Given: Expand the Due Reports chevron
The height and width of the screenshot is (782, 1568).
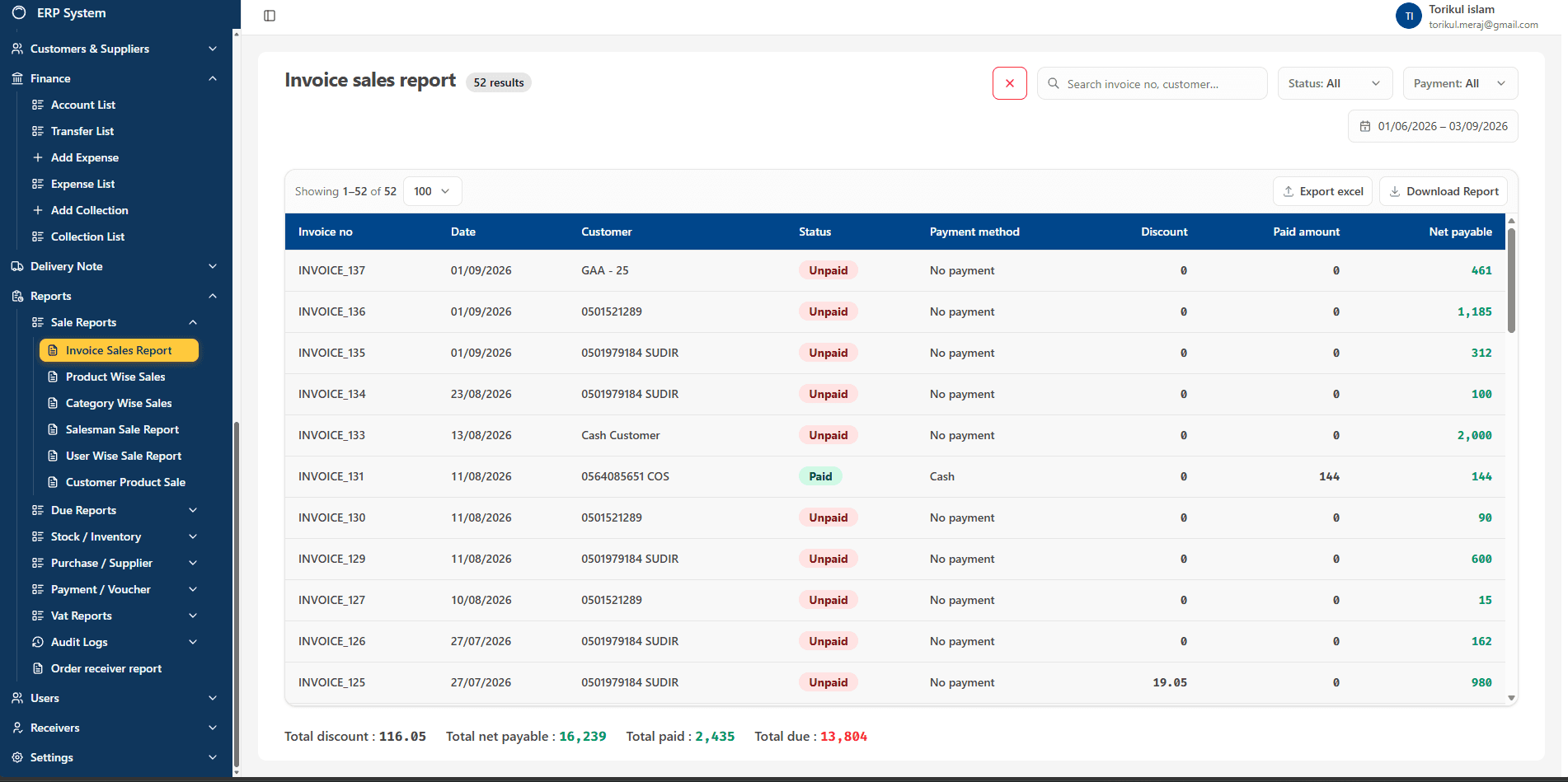Looking at the screenshot, I should (193, 510).
